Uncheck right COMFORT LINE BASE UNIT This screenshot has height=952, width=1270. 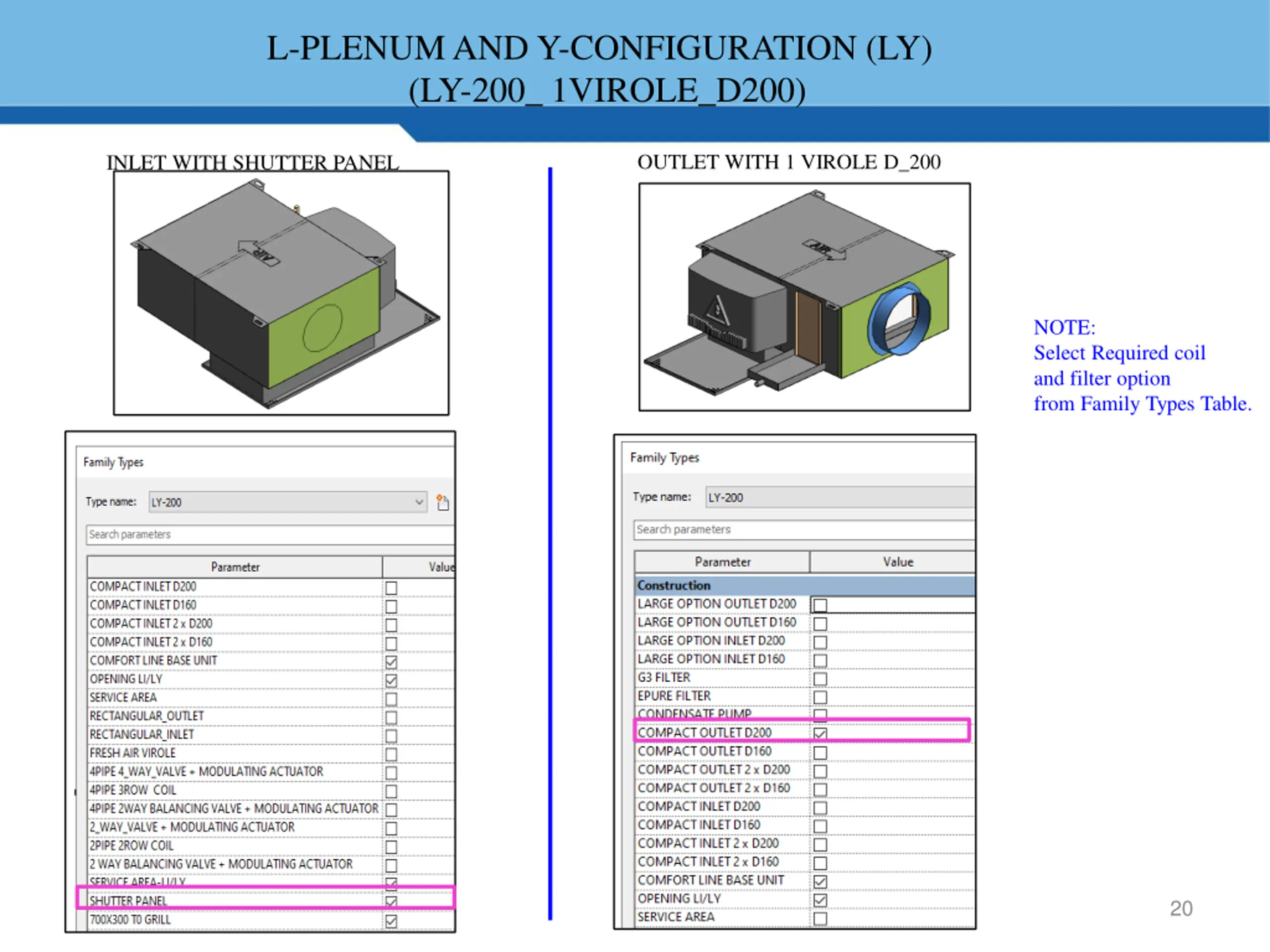tap(820, 882)
